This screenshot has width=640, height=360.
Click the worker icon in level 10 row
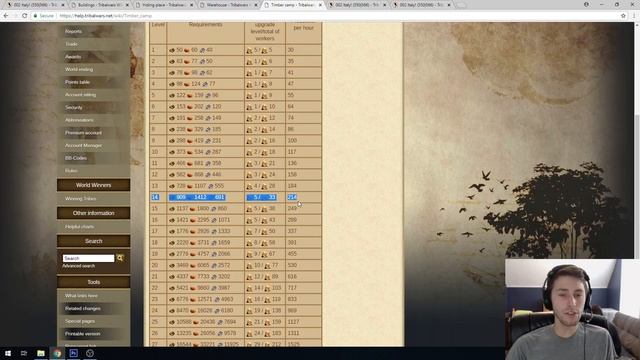[249, 152]
